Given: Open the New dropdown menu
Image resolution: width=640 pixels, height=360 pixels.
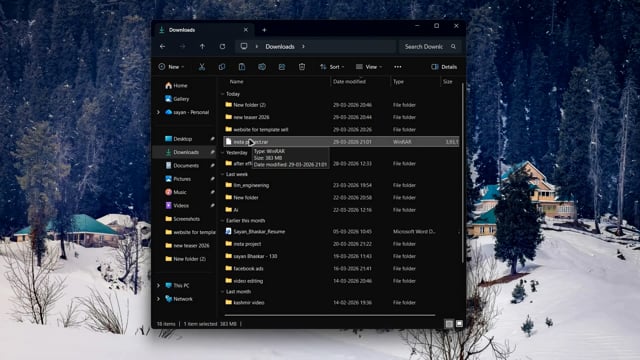Looking at the screenshot, I should 171,67.
